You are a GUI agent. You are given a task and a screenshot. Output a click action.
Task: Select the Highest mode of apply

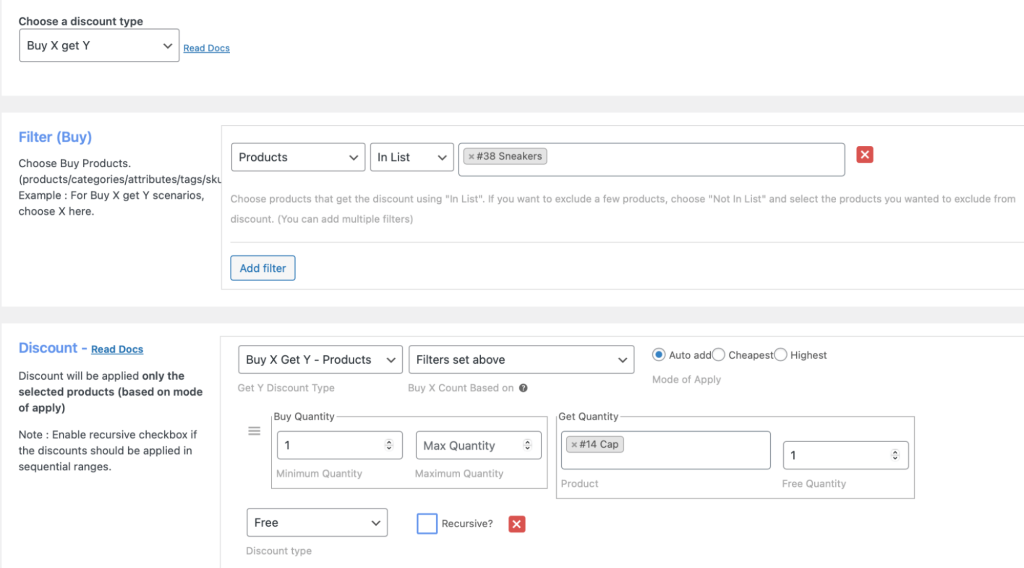click(x=781, y=355)
